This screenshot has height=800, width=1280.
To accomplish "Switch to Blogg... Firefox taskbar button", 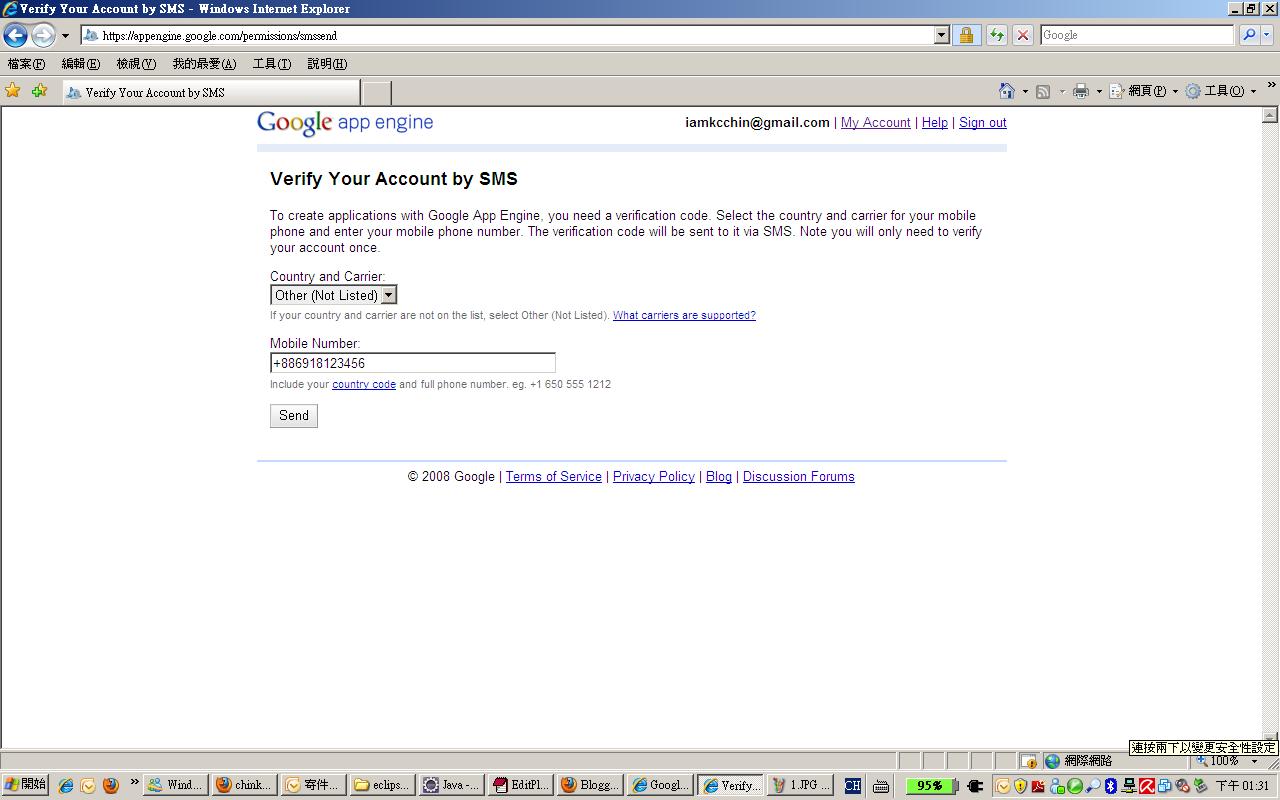I will tap(588, 785).
